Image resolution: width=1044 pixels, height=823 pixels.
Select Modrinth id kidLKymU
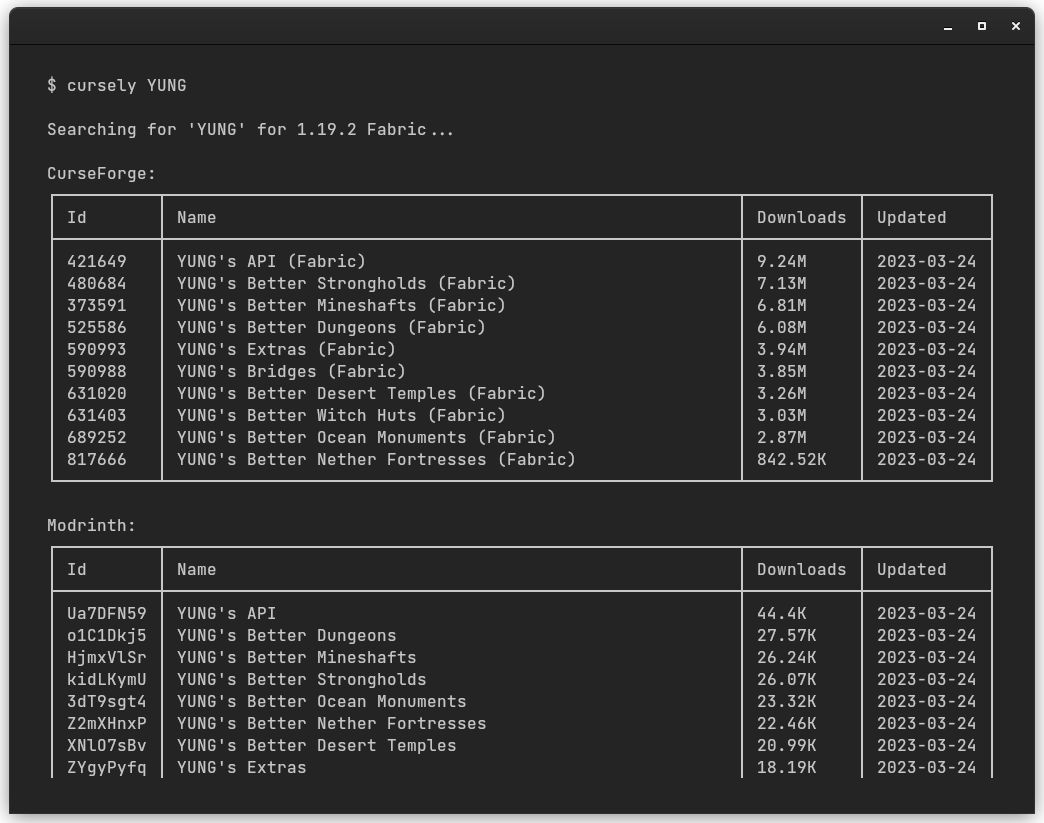click(107, 679)
